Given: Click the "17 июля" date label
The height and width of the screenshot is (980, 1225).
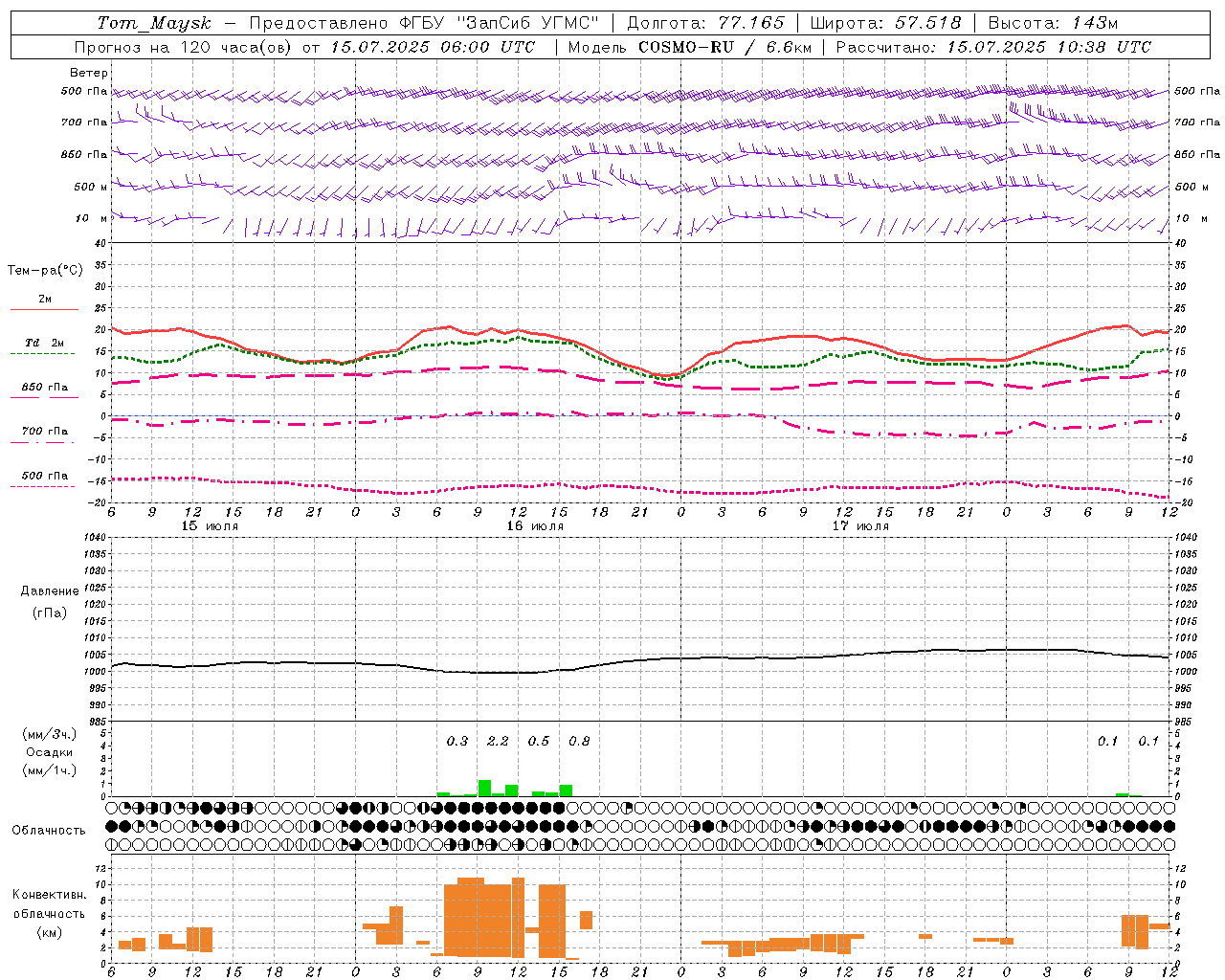Looking at the screenshot, I should (860, 526).
